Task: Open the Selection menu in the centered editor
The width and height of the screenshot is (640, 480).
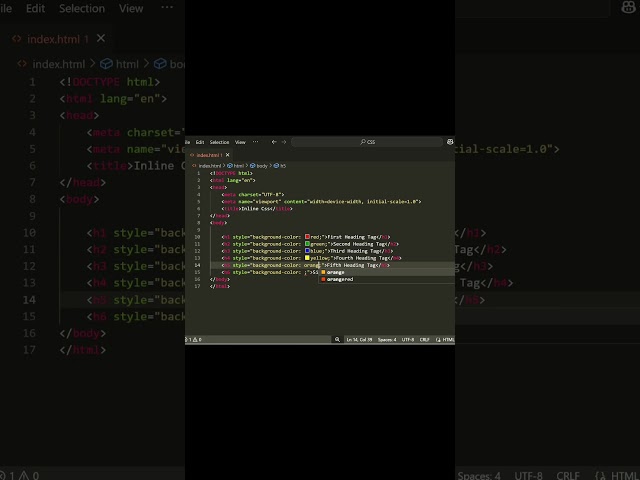Action: [x=219, y=142]
